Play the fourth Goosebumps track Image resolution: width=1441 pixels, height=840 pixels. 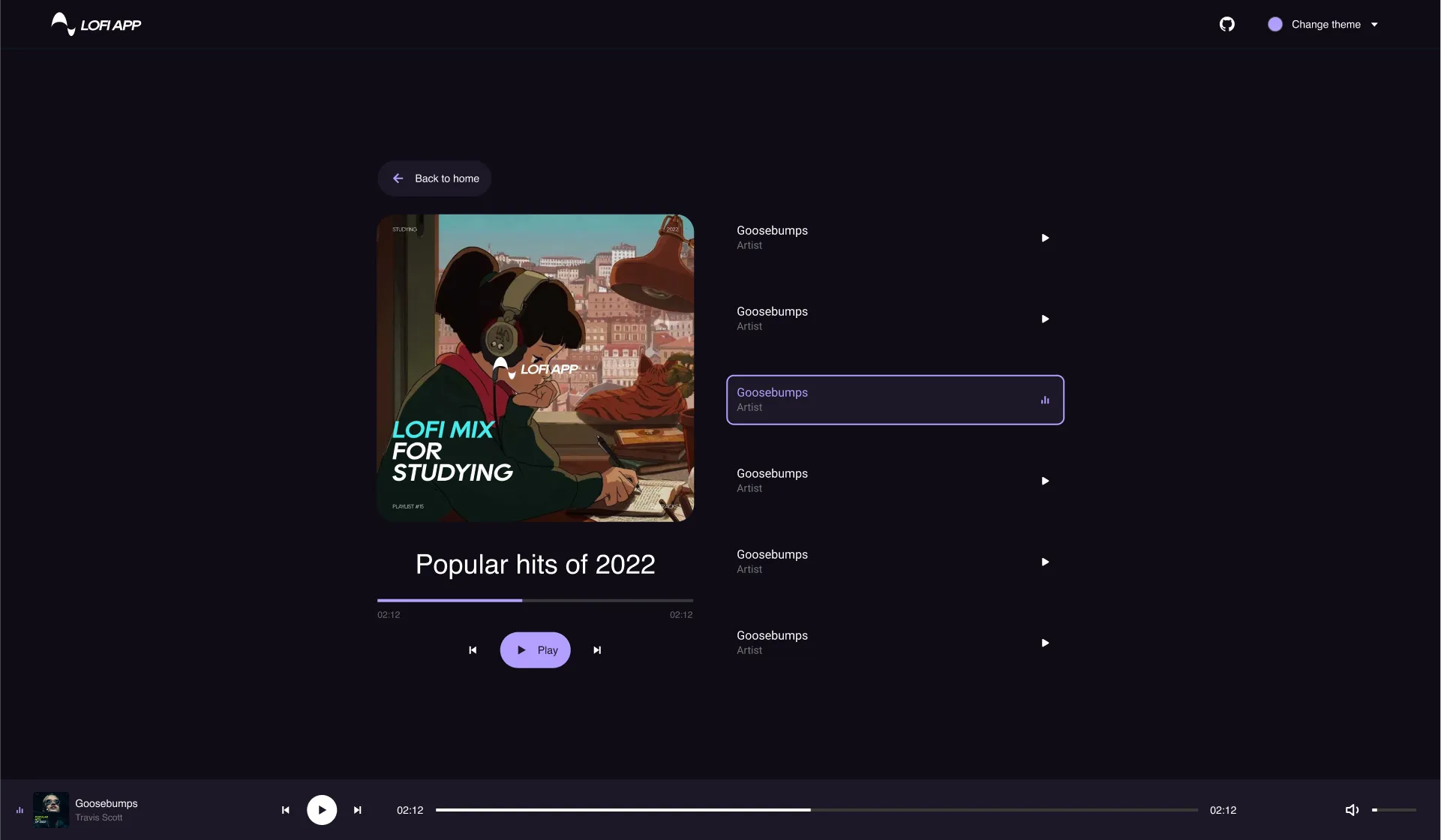(1045, 480)
